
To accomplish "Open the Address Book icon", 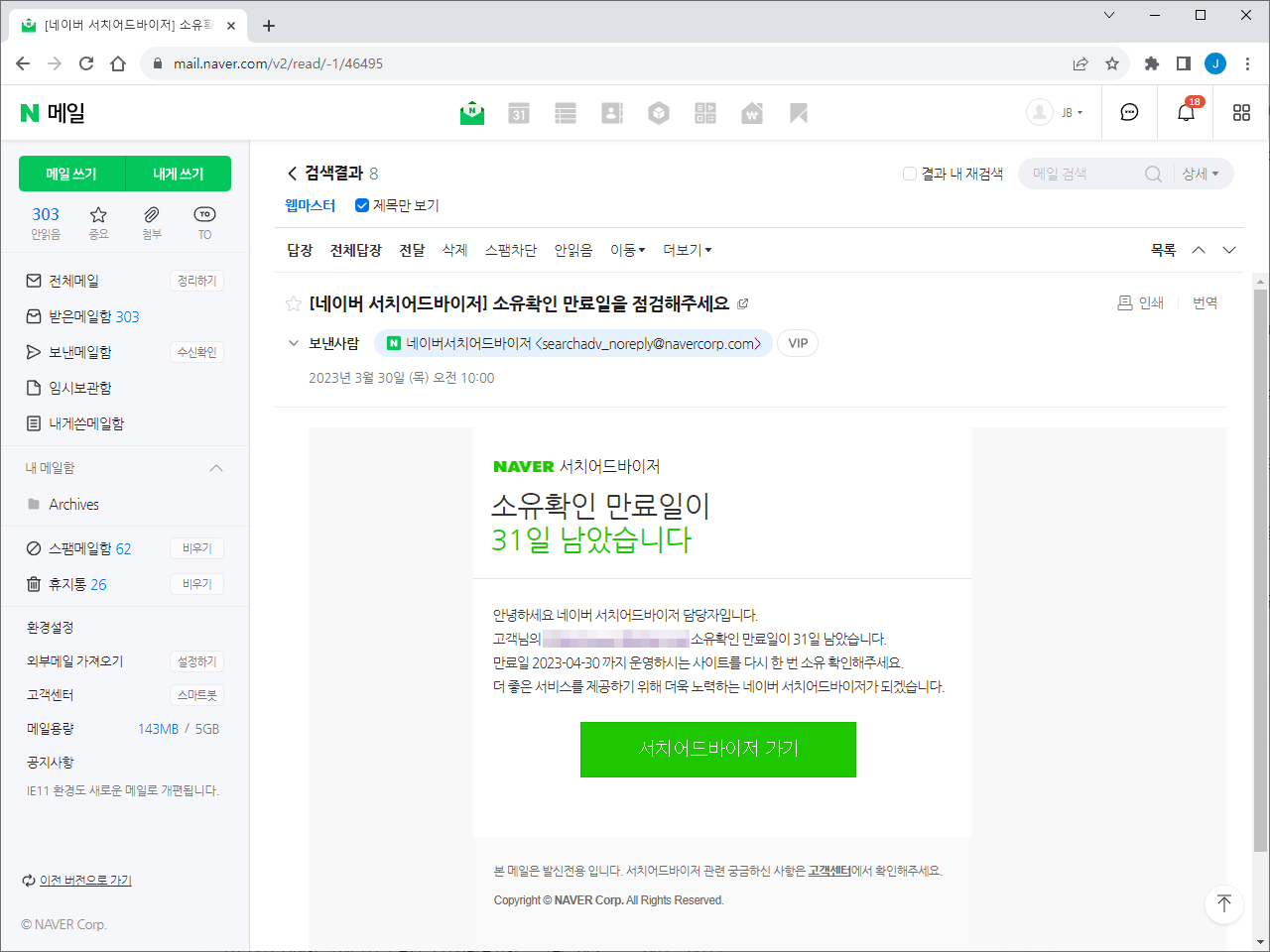I will coord(612,113).
